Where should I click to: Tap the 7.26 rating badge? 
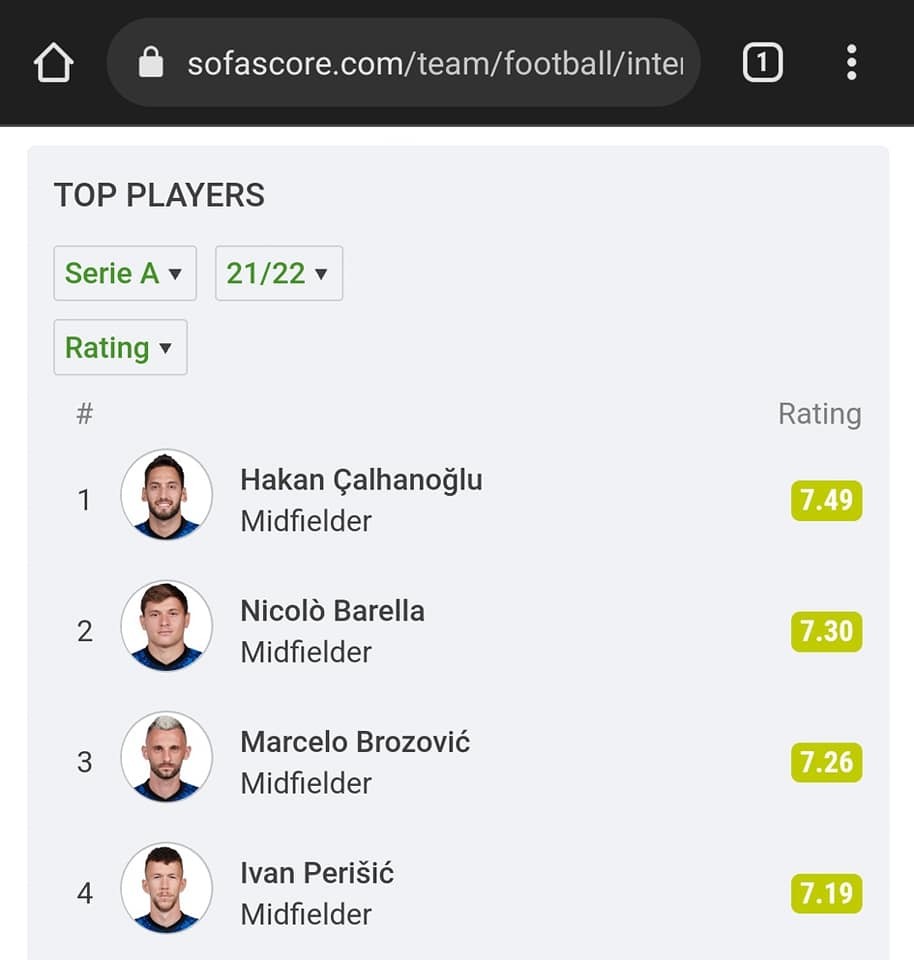(826, 762)
